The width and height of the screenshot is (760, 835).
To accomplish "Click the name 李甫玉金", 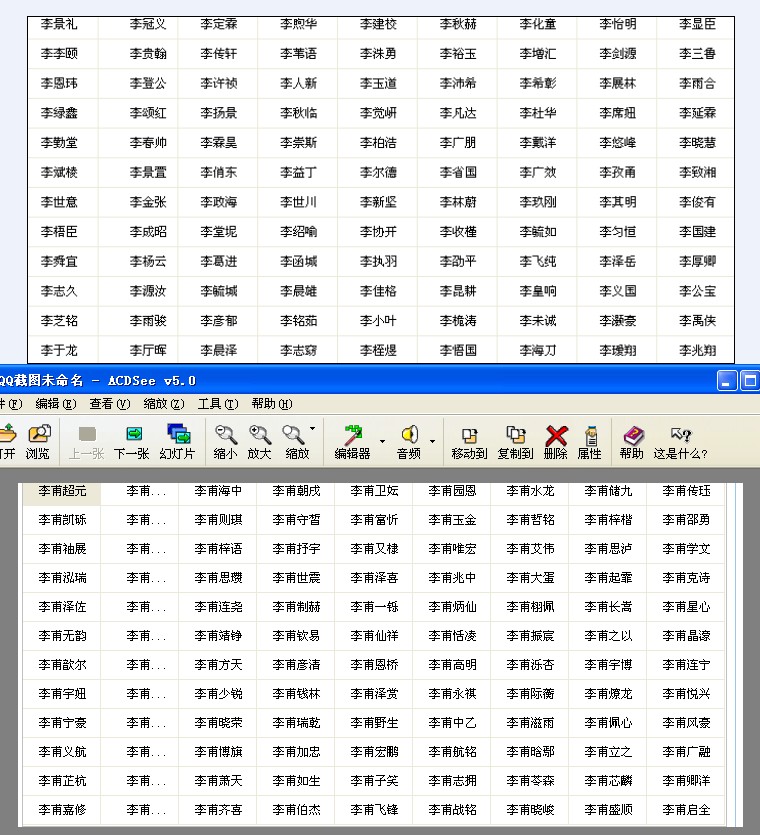I will tap(452, 520).
